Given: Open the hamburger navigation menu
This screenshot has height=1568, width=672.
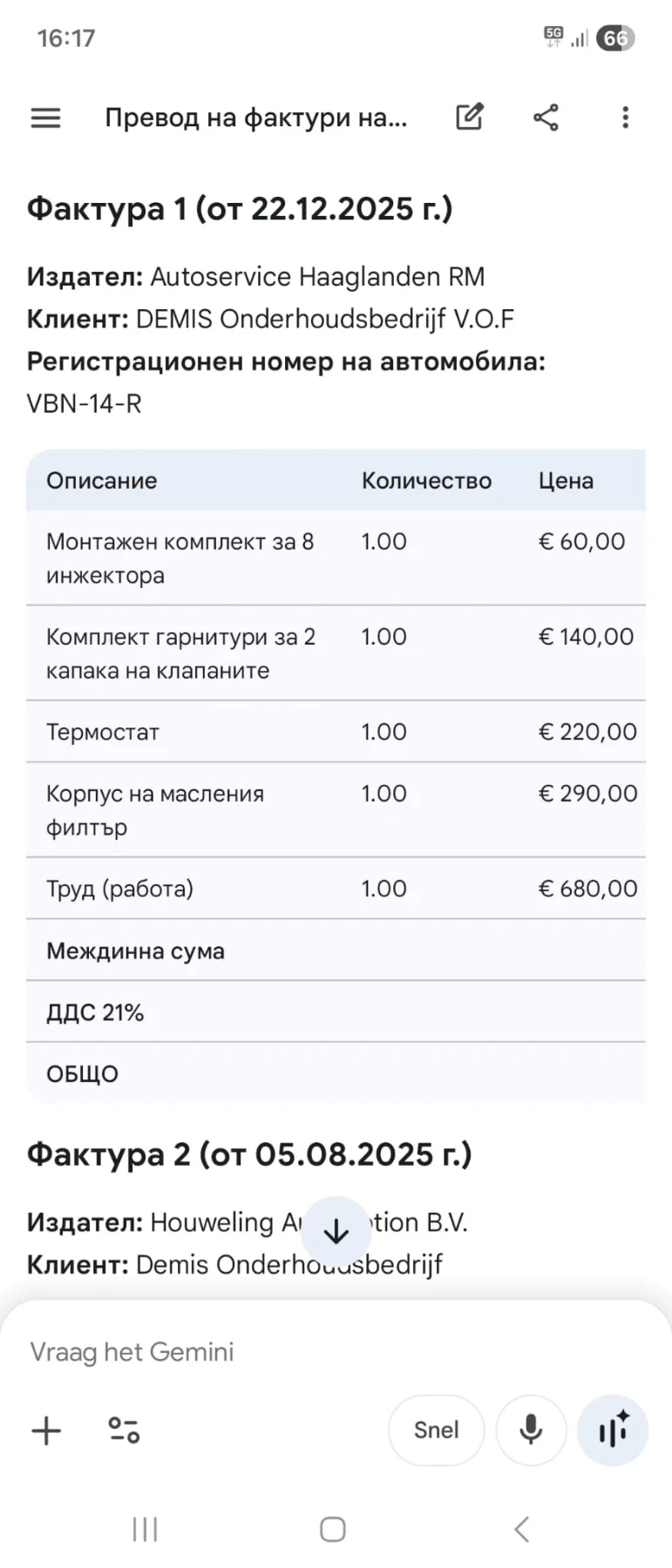Looking at the screenshot, I should (x=45, y=118).
